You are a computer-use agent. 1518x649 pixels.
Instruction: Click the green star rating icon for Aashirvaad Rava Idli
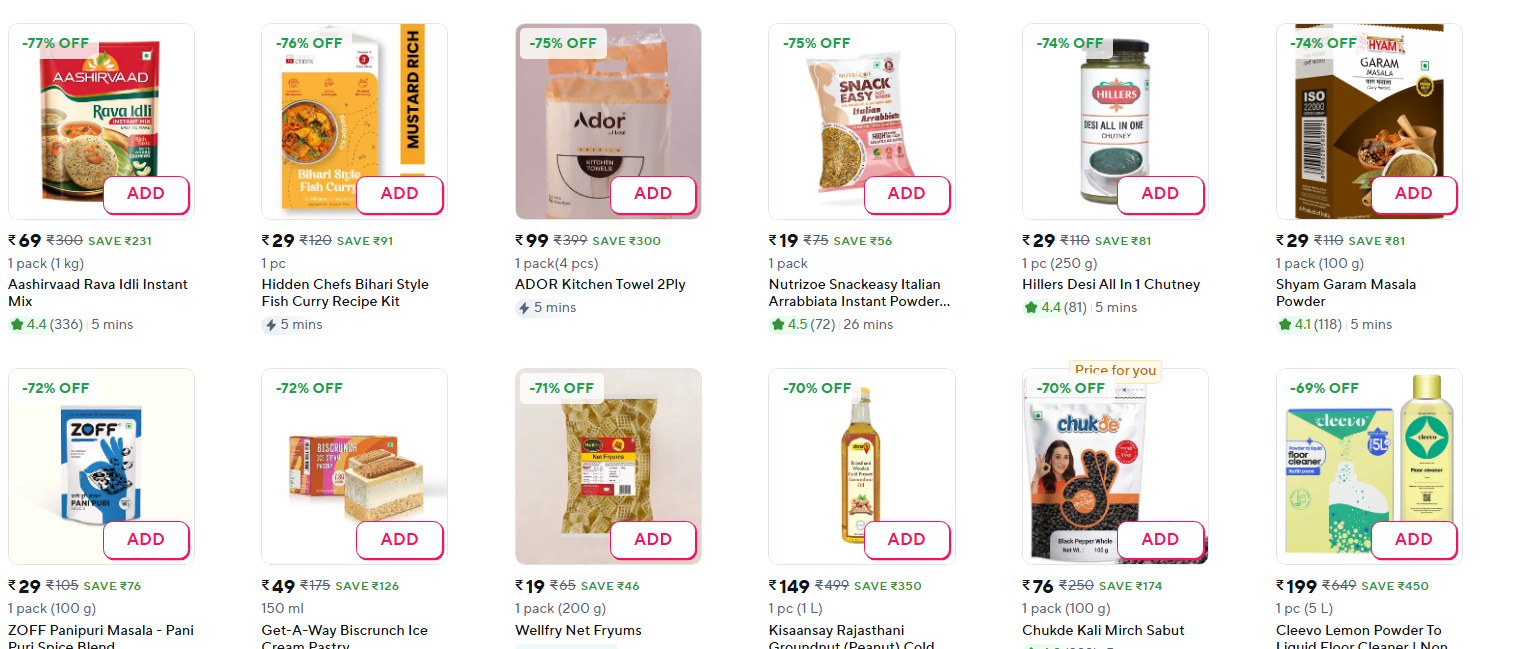(x=16, y=324)
